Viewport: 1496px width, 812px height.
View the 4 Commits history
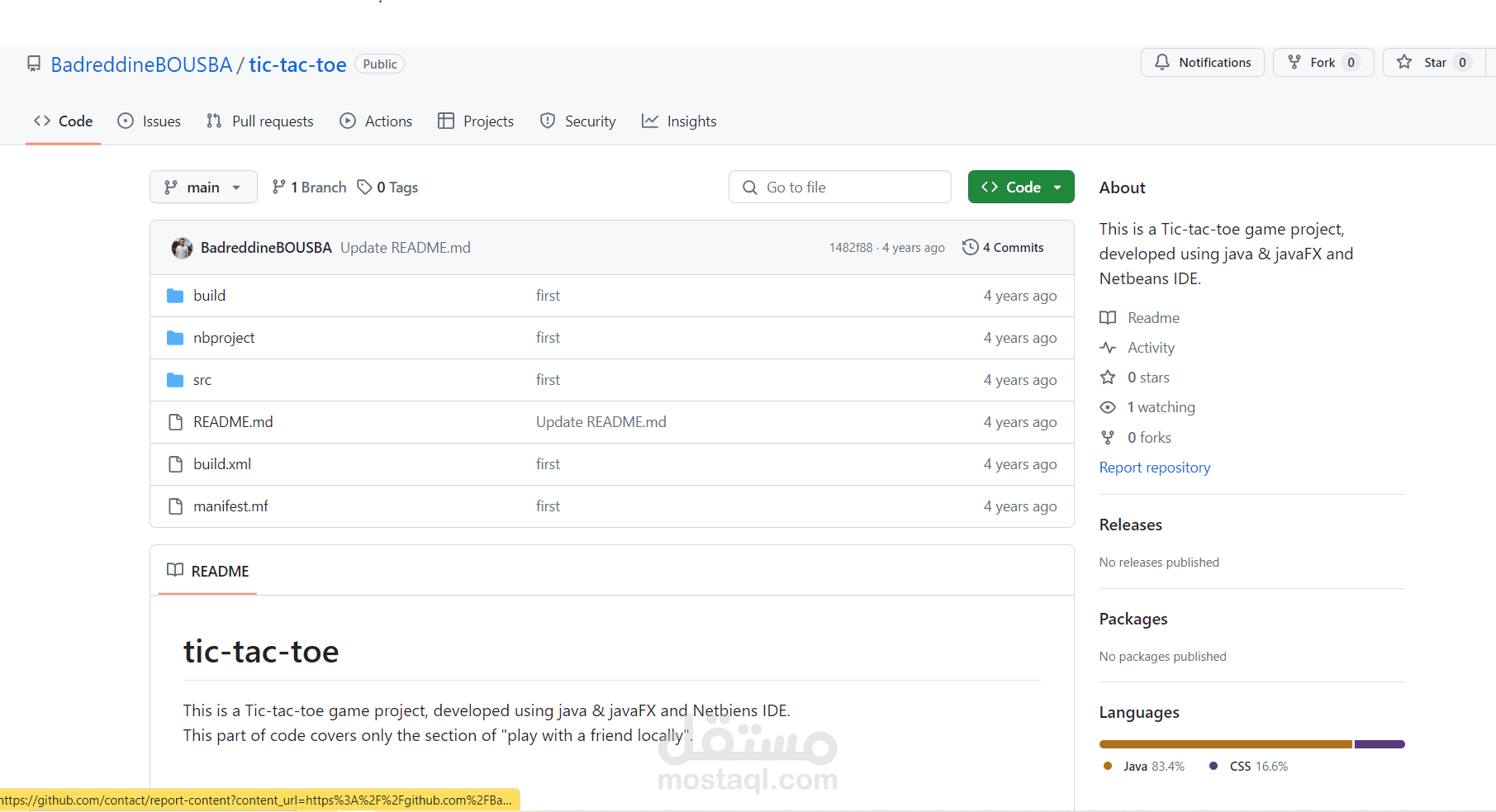click(1003, 248)
